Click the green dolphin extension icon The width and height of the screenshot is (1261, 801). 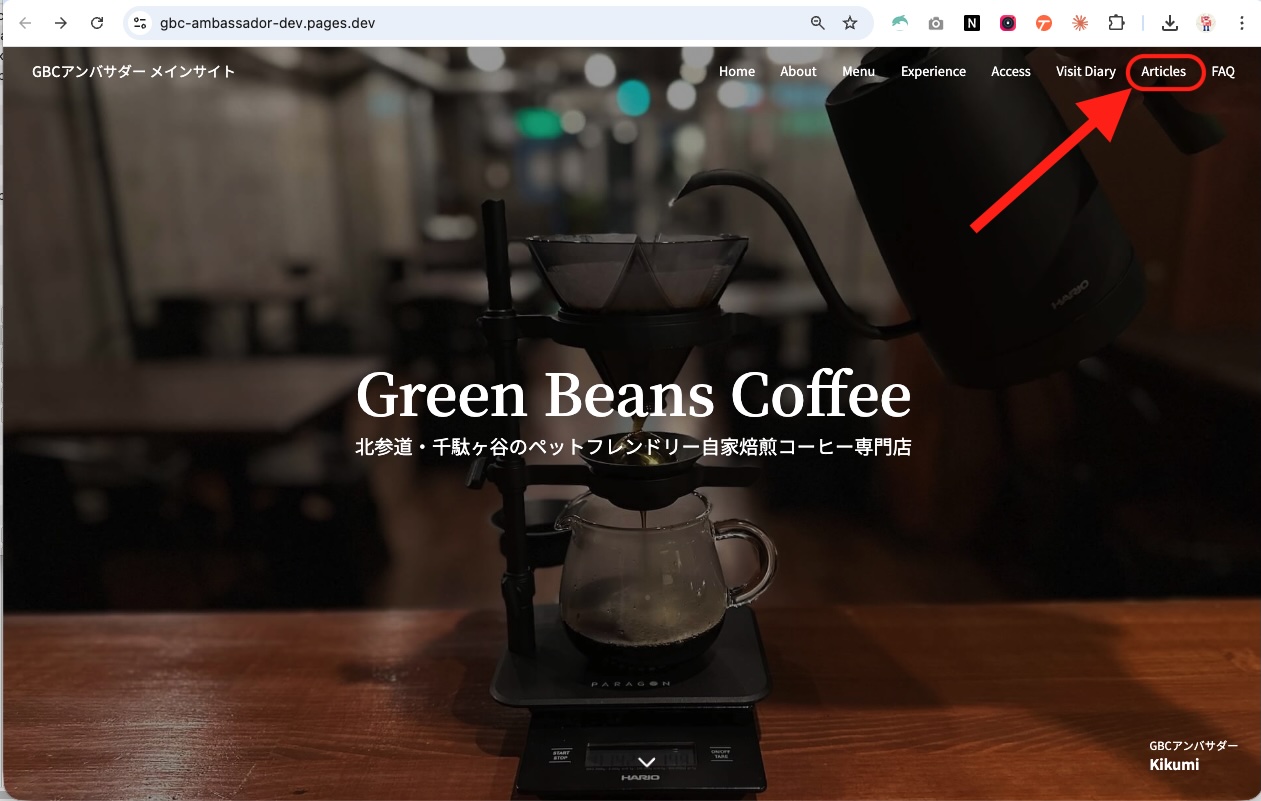click(900, 23)
